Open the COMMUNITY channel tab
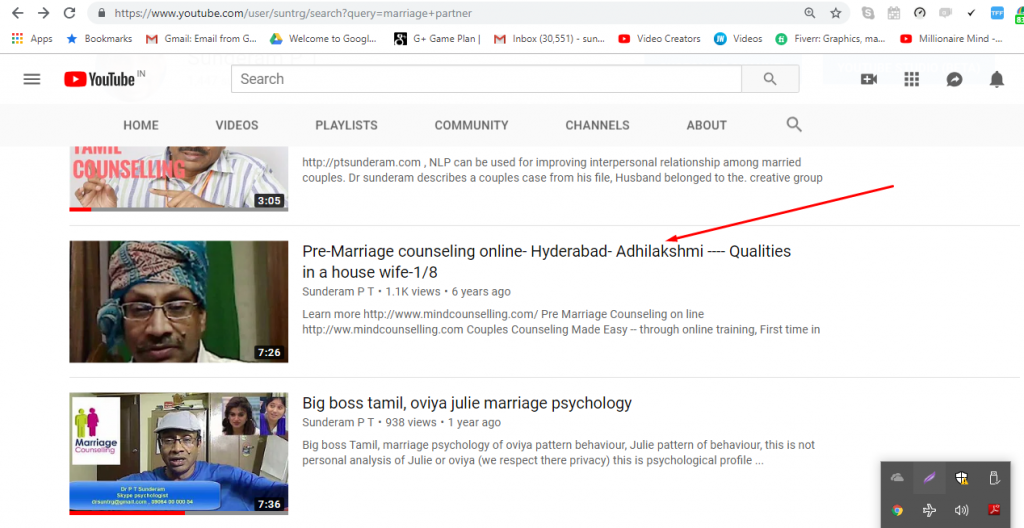This screenshot has width=1024, height=528. 472,125
